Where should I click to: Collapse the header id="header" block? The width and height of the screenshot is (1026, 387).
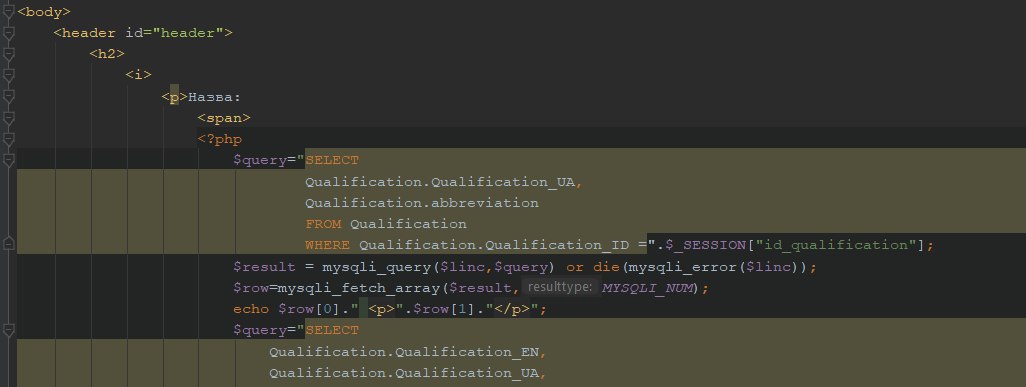coord(8,33)
